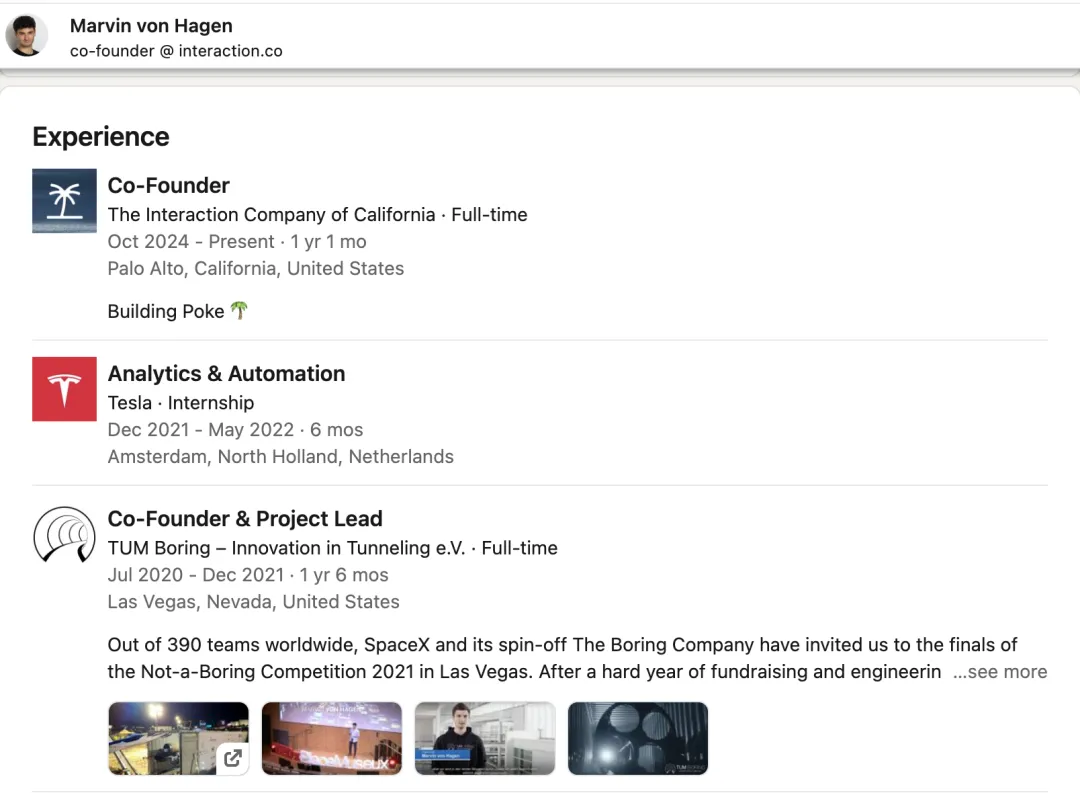Open The Interaction Company of California link

pyautogui.click(x=271, y=214)
